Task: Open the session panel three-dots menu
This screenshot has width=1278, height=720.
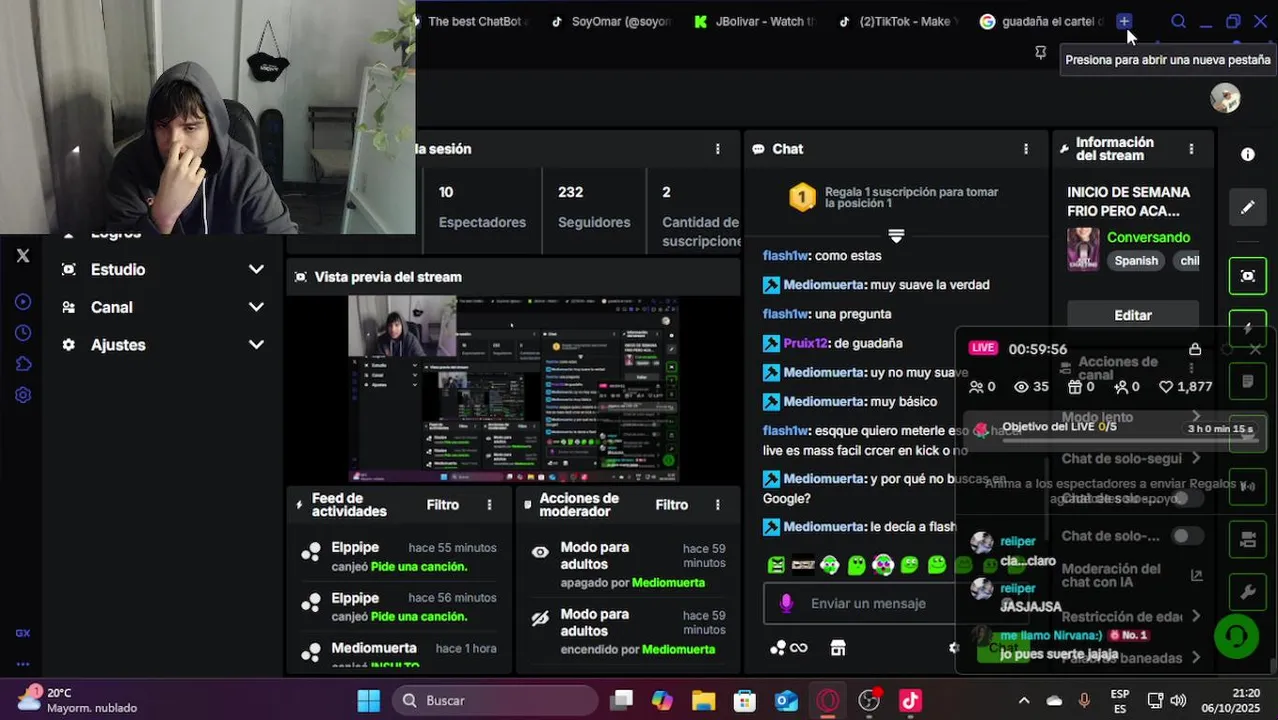Action: point(717,149)
